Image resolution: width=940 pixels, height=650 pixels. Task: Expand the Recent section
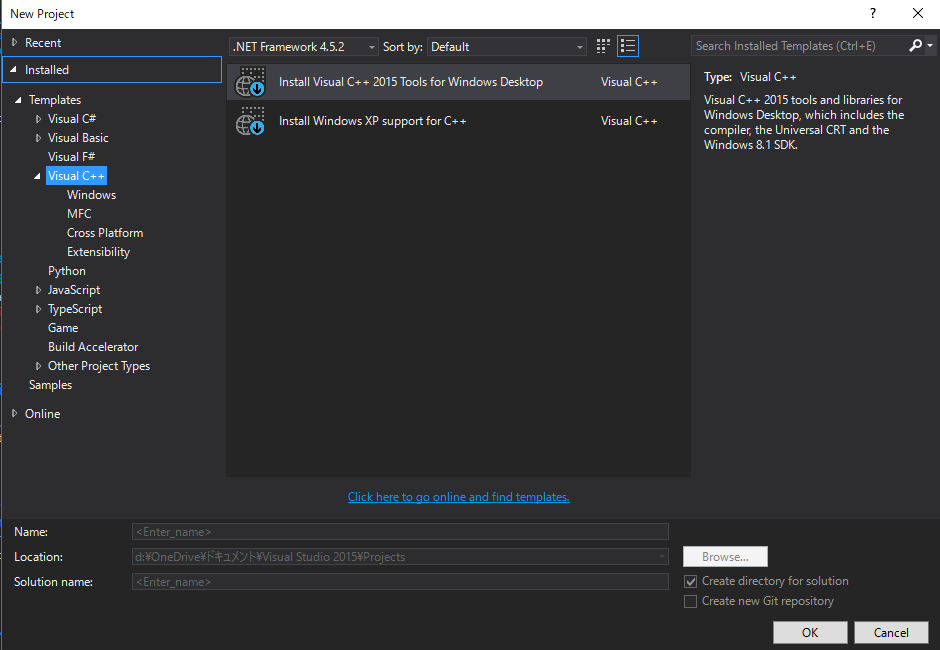pyautogui.click(x=15, y=43)
